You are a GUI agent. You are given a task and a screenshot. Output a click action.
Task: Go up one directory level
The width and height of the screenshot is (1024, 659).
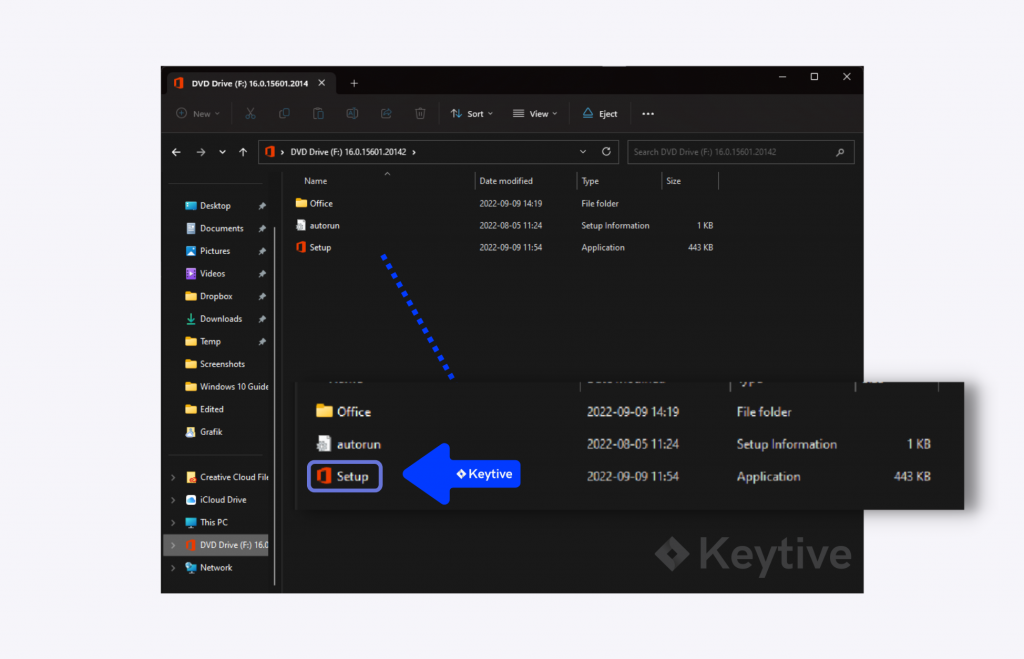pyautogui.click(x=243, y=152)
